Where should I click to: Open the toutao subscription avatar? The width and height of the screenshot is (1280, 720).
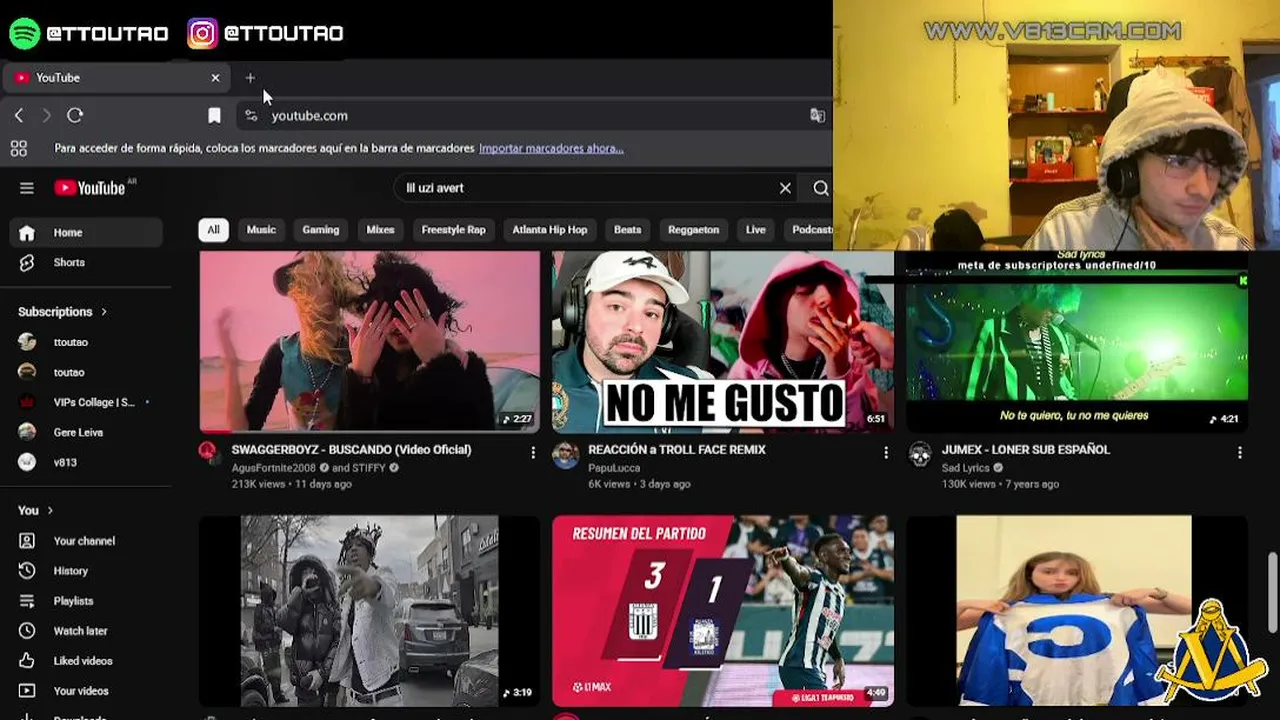click(x=27, y=372)
